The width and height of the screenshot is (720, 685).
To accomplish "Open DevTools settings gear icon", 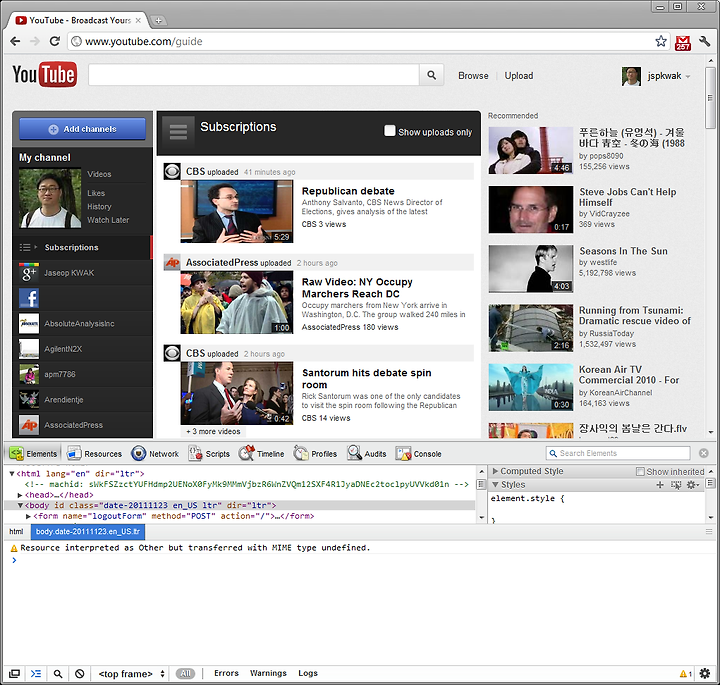I will (705, 674).
